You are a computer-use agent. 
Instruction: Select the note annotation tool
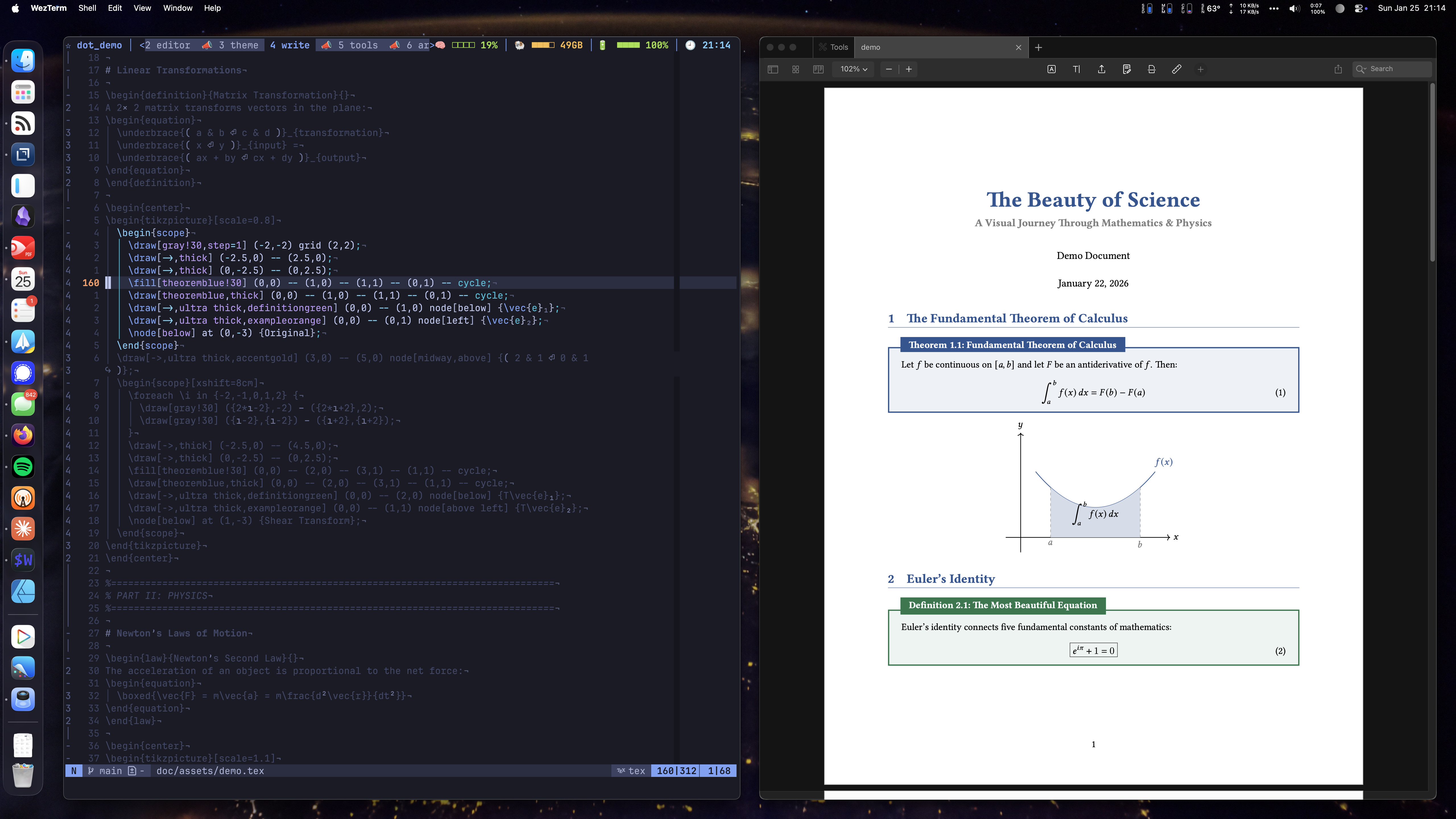1126,69
